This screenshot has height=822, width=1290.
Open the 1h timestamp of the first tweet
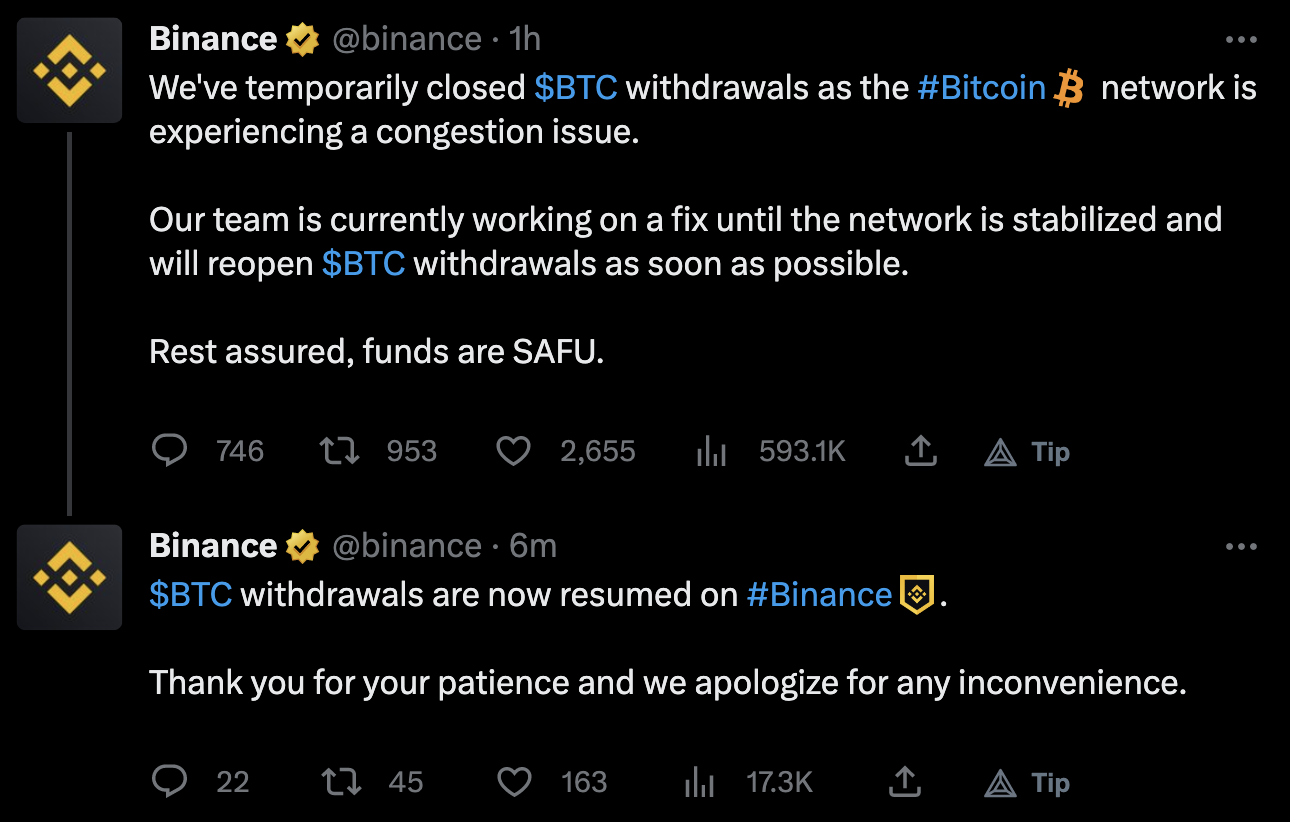point(525,40)
